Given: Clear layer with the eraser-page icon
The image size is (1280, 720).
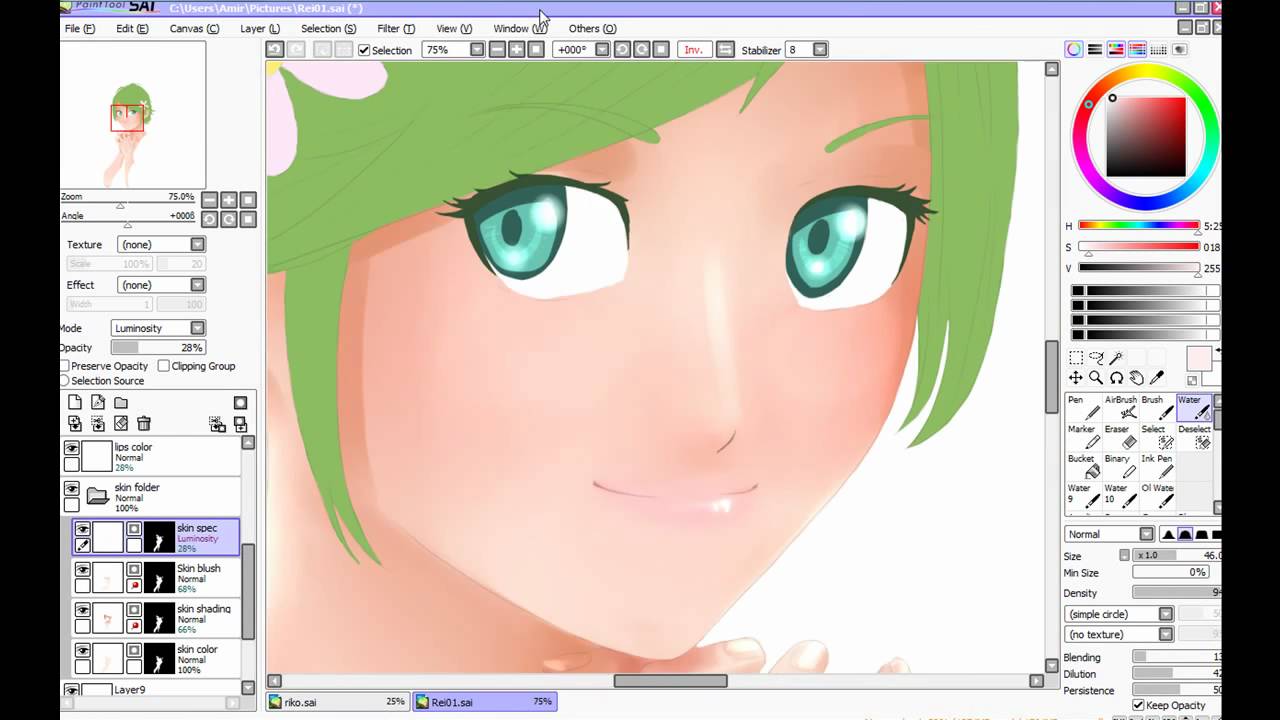Looking at the screenshot, I should (x=121, y=424).
